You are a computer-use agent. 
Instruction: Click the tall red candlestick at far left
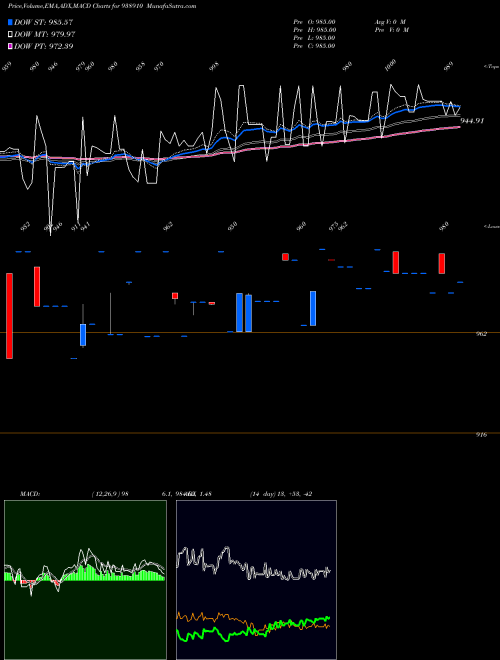click(x=9, y=316)
